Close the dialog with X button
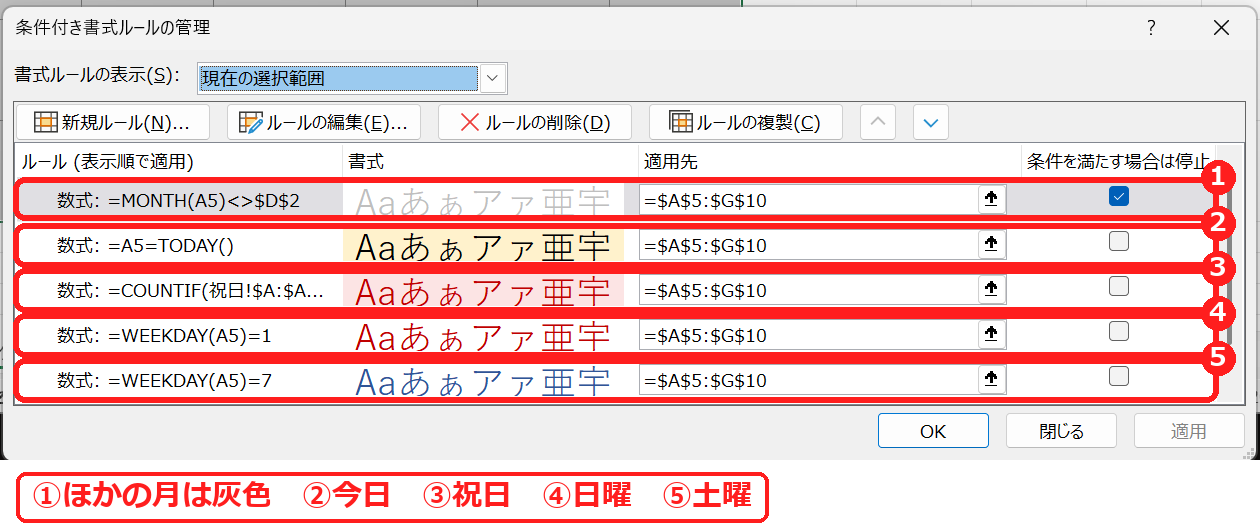The height and width of the screenshot is (530, 1260). point(1221,28)
